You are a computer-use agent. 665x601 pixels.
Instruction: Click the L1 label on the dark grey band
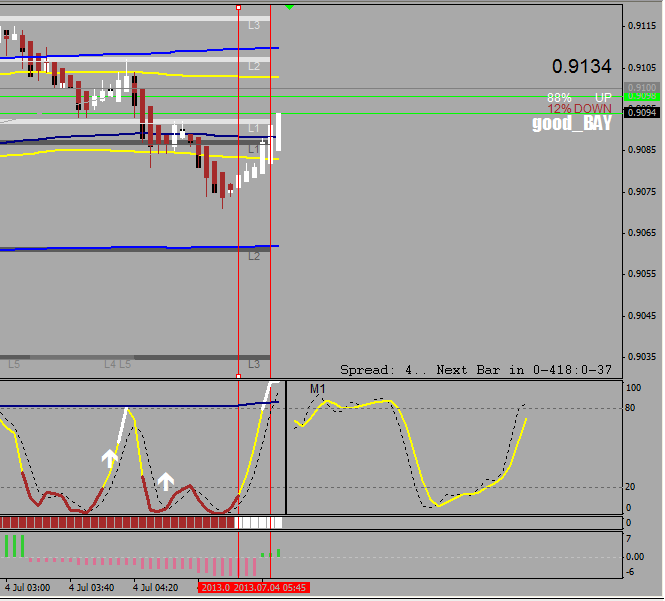tap(254, 149)
